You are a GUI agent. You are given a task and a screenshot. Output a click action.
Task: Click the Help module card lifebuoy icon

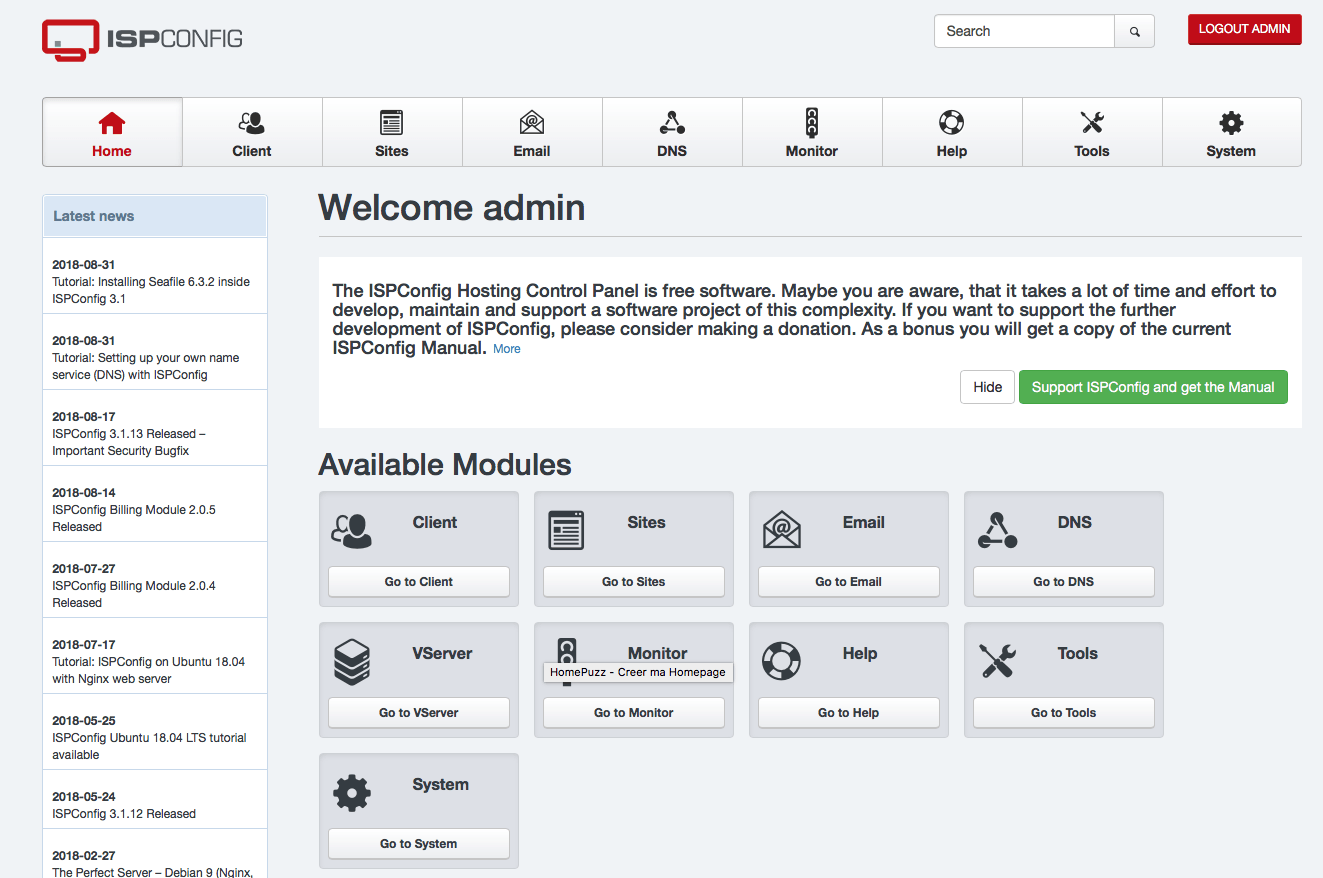(x=781, y=661)
